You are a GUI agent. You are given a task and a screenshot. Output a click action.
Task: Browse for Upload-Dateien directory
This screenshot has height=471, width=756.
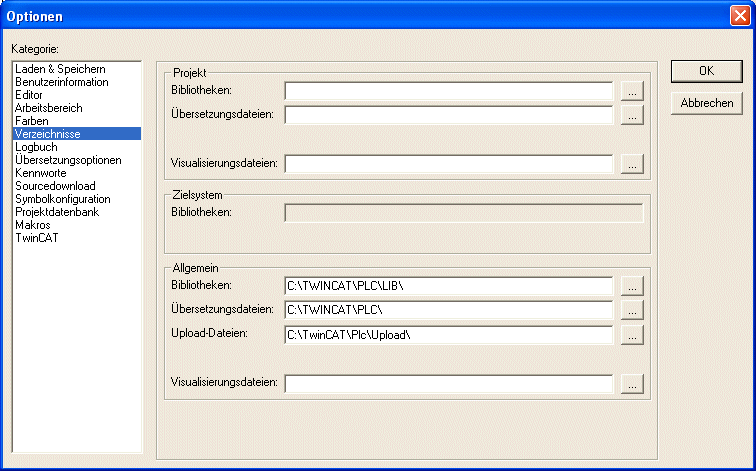[x=631, y=335]
